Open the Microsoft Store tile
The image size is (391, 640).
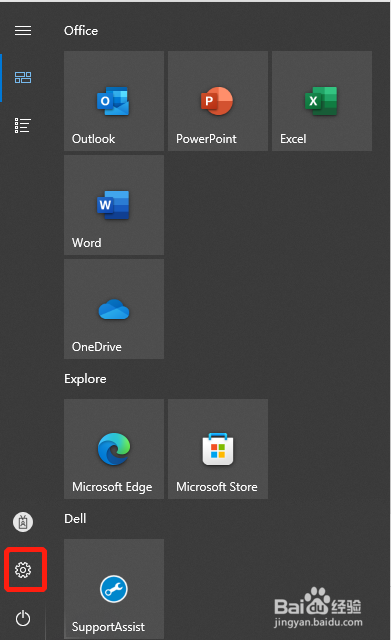pyautogui.click(x=218, y=449)
